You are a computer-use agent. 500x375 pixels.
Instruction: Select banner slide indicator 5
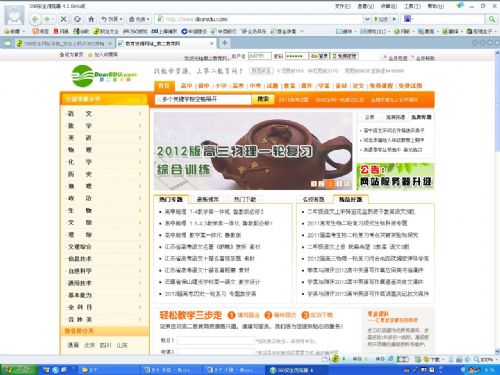pos(347,184)
